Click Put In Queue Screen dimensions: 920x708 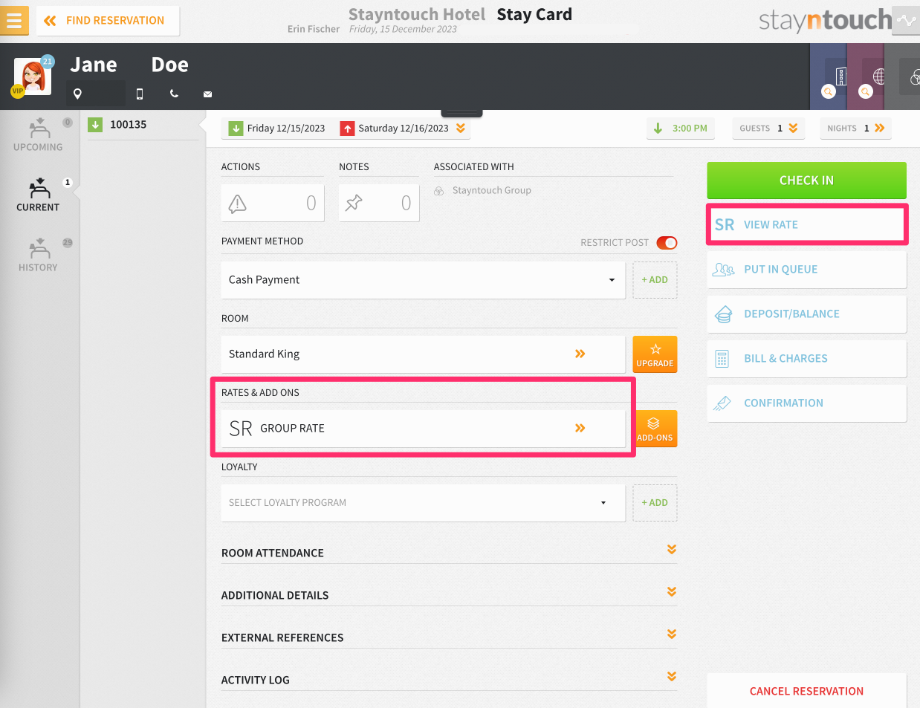point(806,269)
